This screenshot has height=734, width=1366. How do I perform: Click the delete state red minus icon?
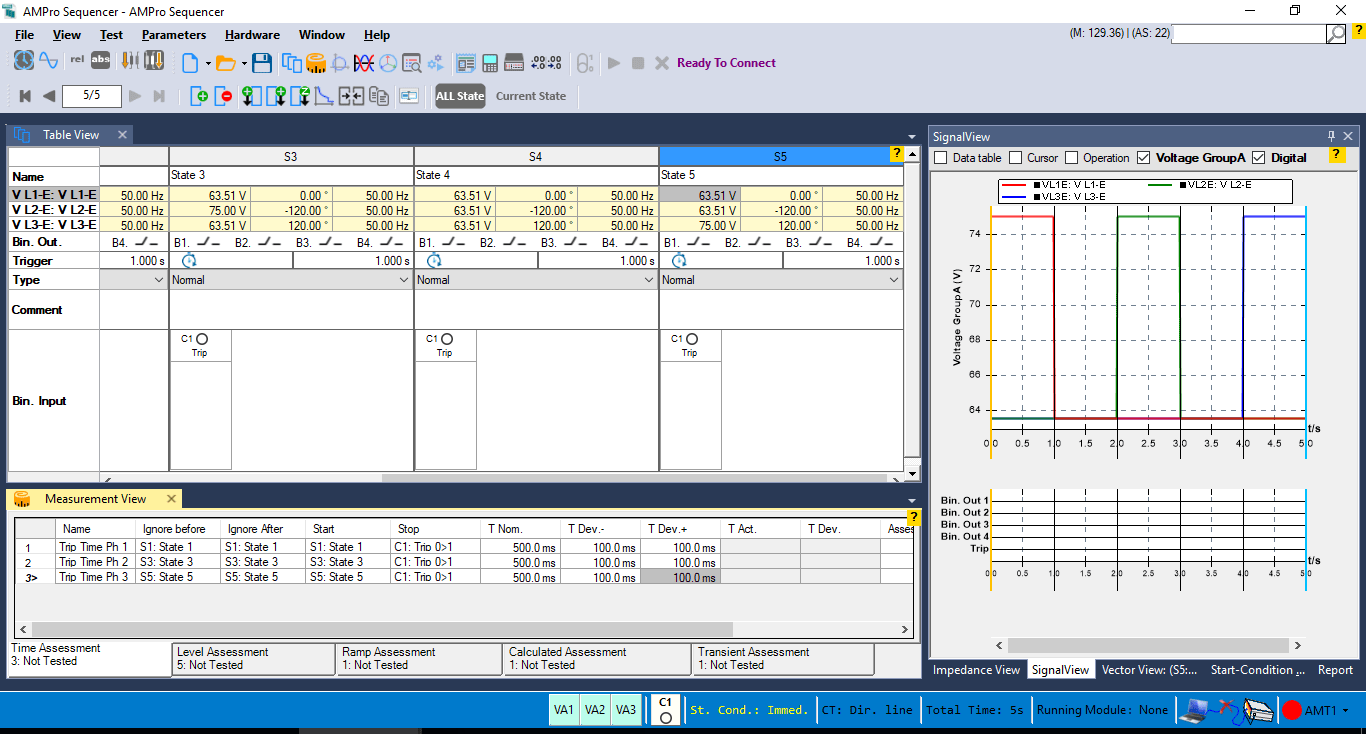225,96
